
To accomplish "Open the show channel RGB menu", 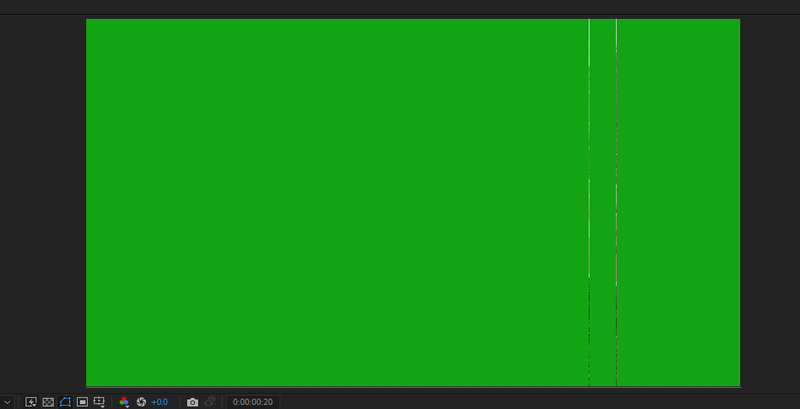I will [124, 402].
